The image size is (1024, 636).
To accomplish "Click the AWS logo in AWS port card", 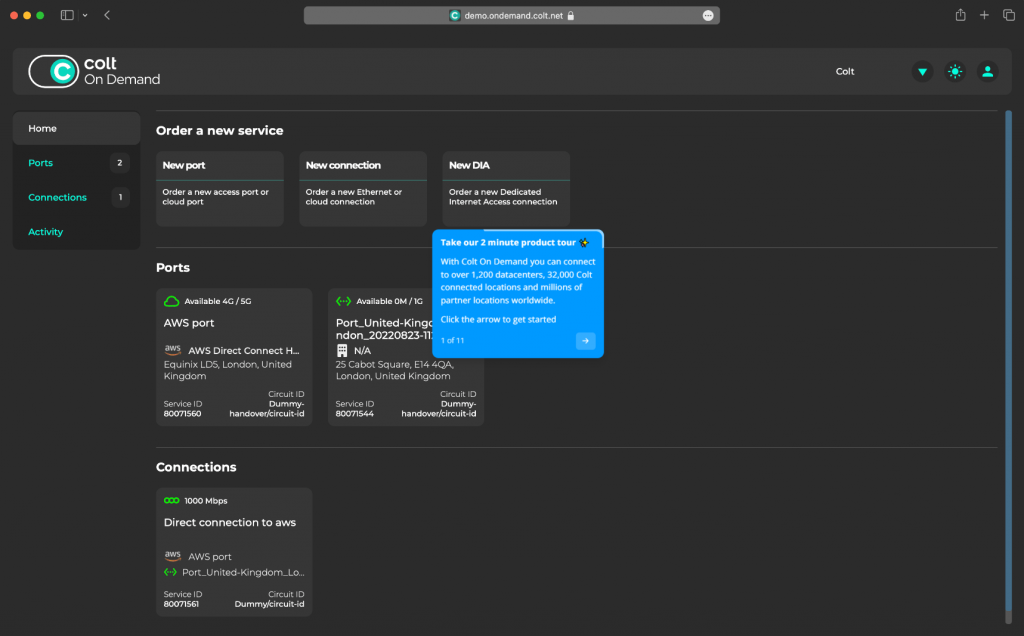I will 173,351.
